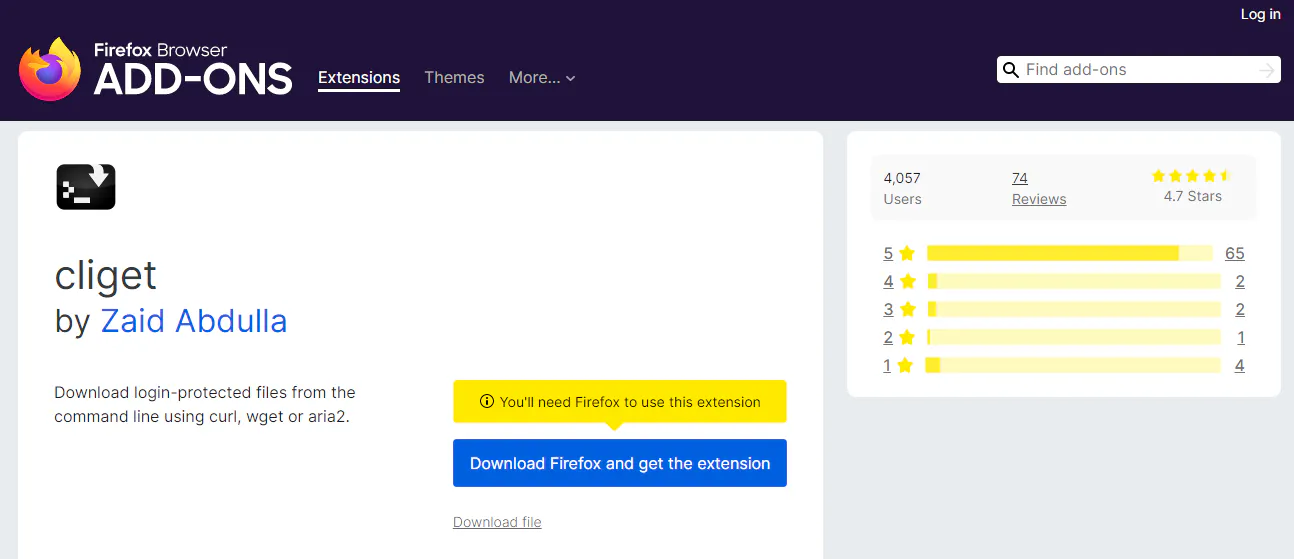This screenshot has height=559, width=1294.
Task: Click the star icon in 3-star row
Action: [907, 309]
